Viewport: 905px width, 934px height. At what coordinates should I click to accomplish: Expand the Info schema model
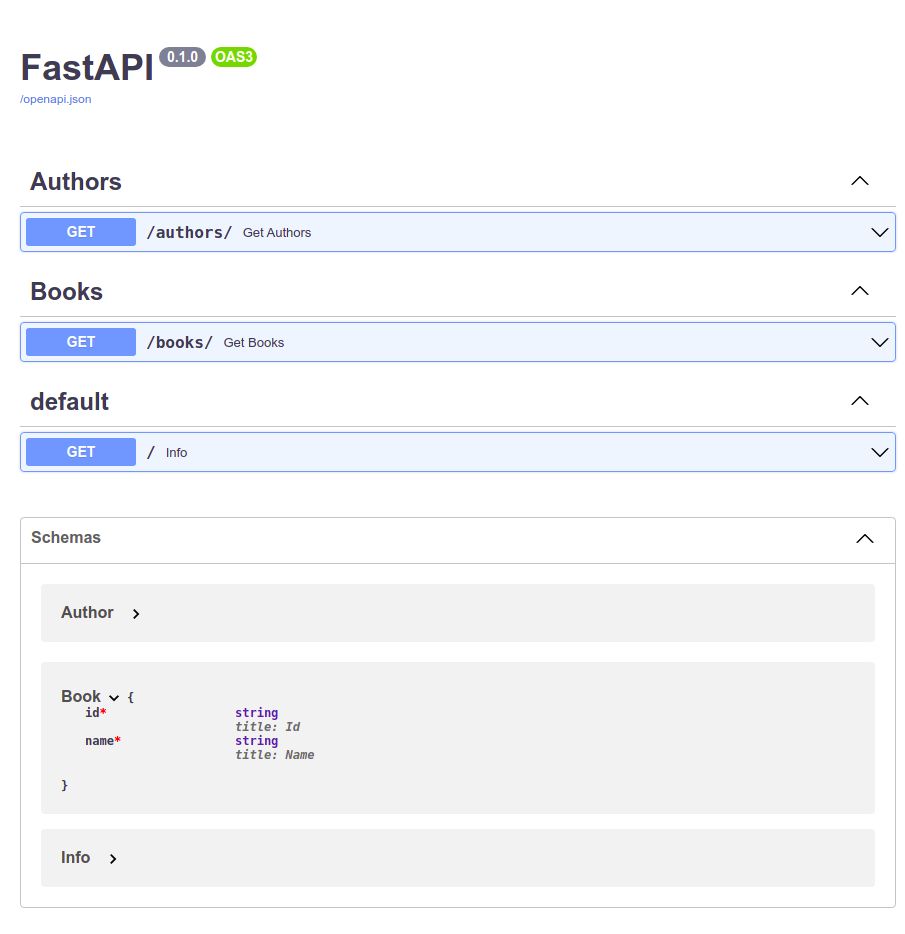point(113,858)
